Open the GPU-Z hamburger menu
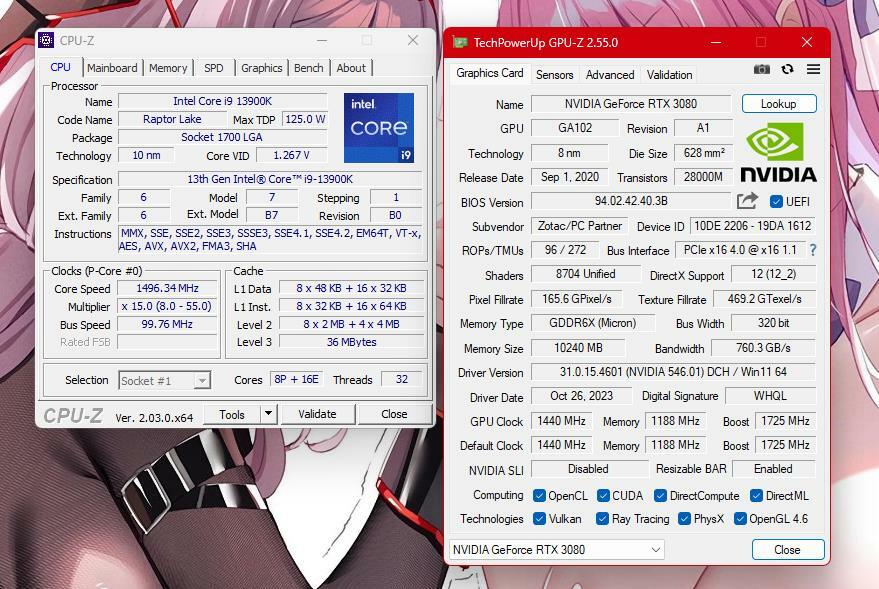The height and width of the screenshot is (589, 879). (x=813, y=69)
